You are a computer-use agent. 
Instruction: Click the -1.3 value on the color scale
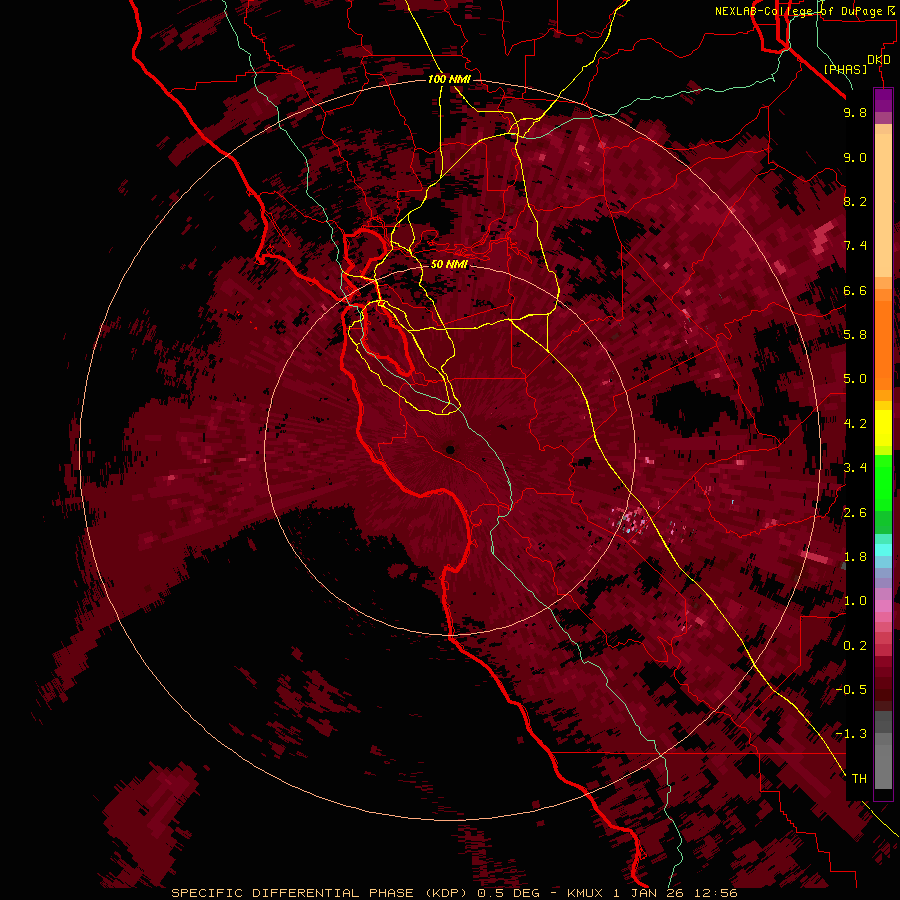pos(851,734)
